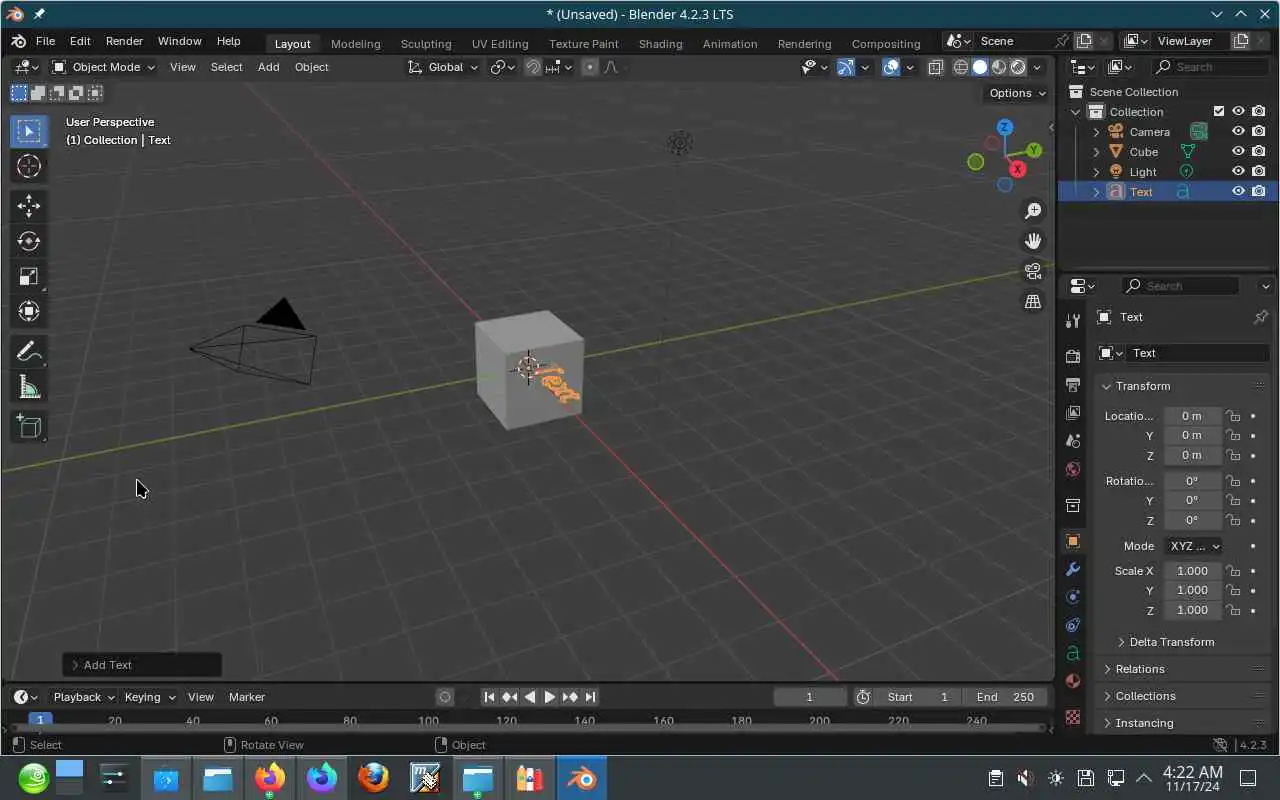Hide the Cube in viewport
The width and height of the screenshot is (1280, 800).
[x=1238, y=151]
